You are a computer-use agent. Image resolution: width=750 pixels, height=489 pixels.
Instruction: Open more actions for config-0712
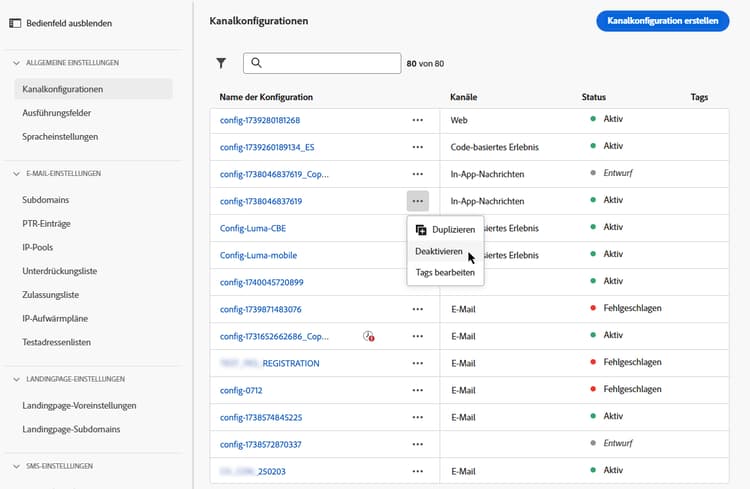(417, 390)
